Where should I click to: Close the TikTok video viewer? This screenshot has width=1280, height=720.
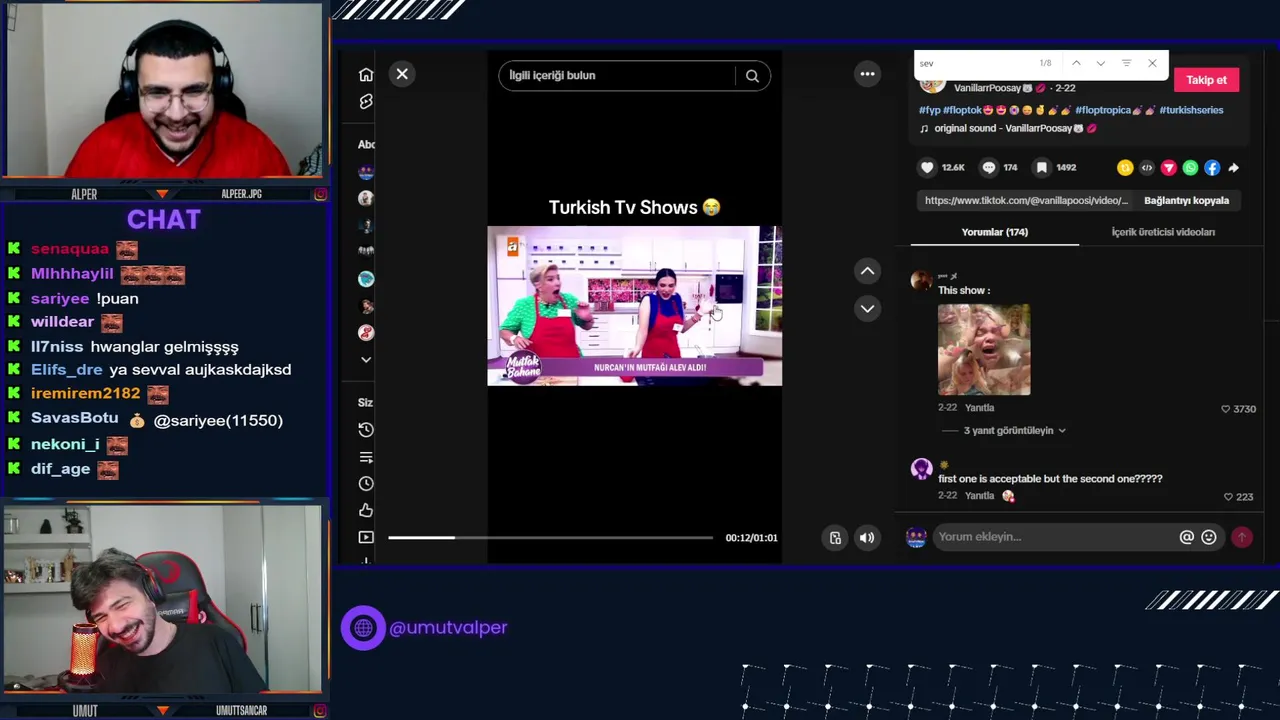402,74
